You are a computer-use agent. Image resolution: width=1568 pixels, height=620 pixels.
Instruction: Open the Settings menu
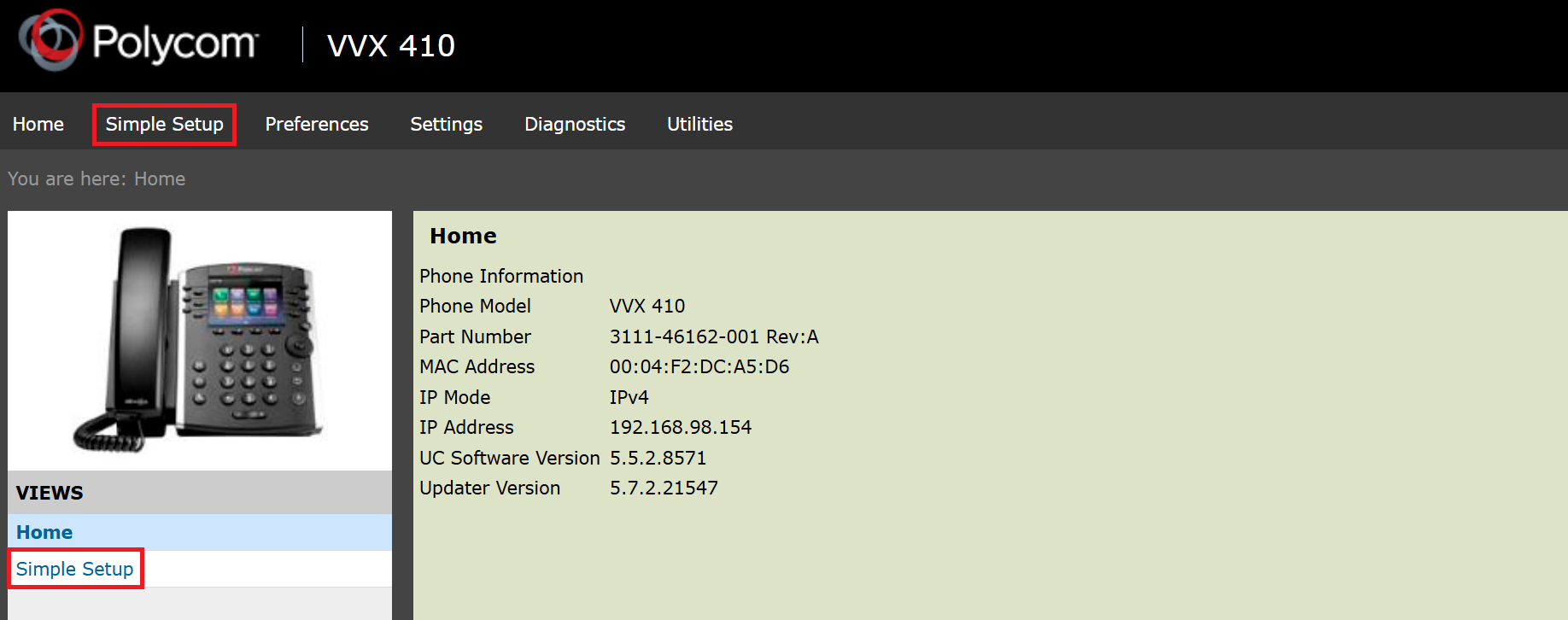tap(447, 125)
